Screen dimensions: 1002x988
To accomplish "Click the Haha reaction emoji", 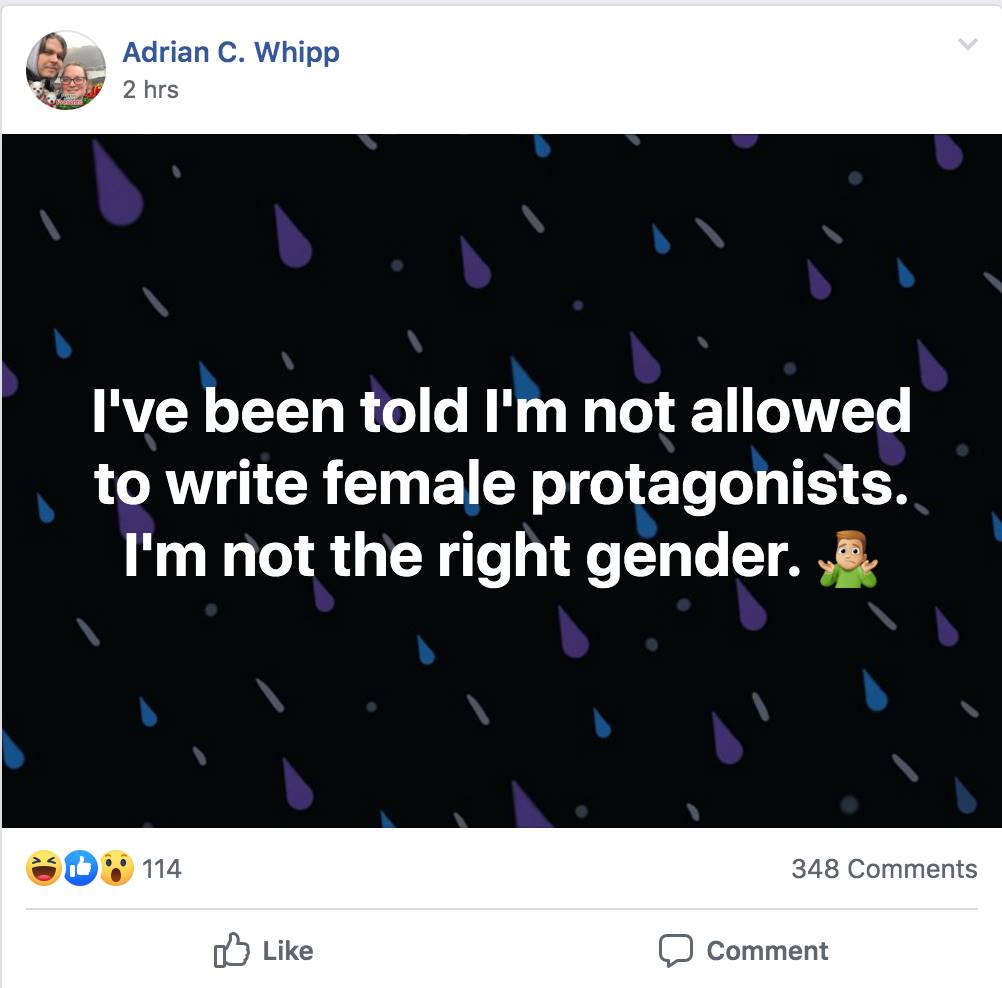I will pyautogui.click(x=44, y=869).
